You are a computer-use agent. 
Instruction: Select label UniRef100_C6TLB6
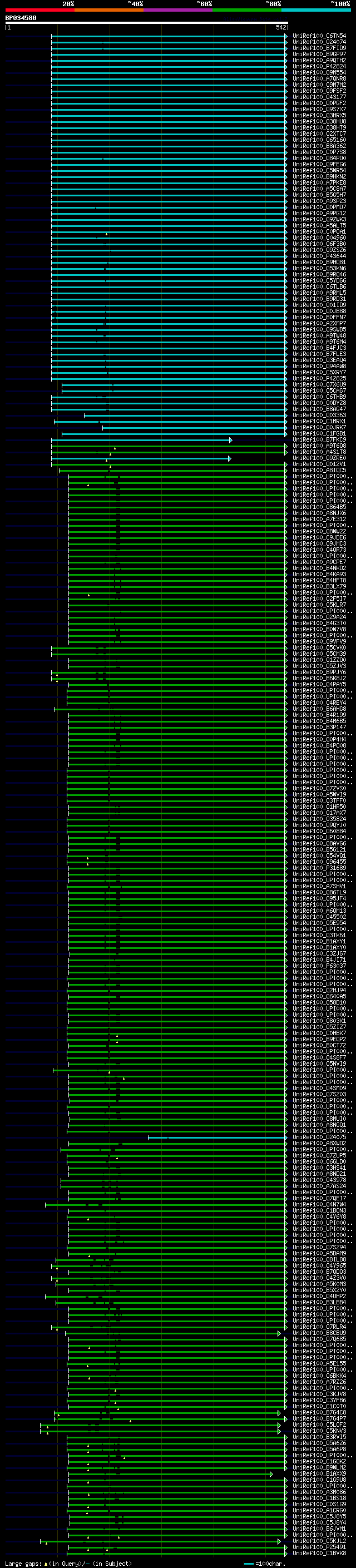[319, 286]
